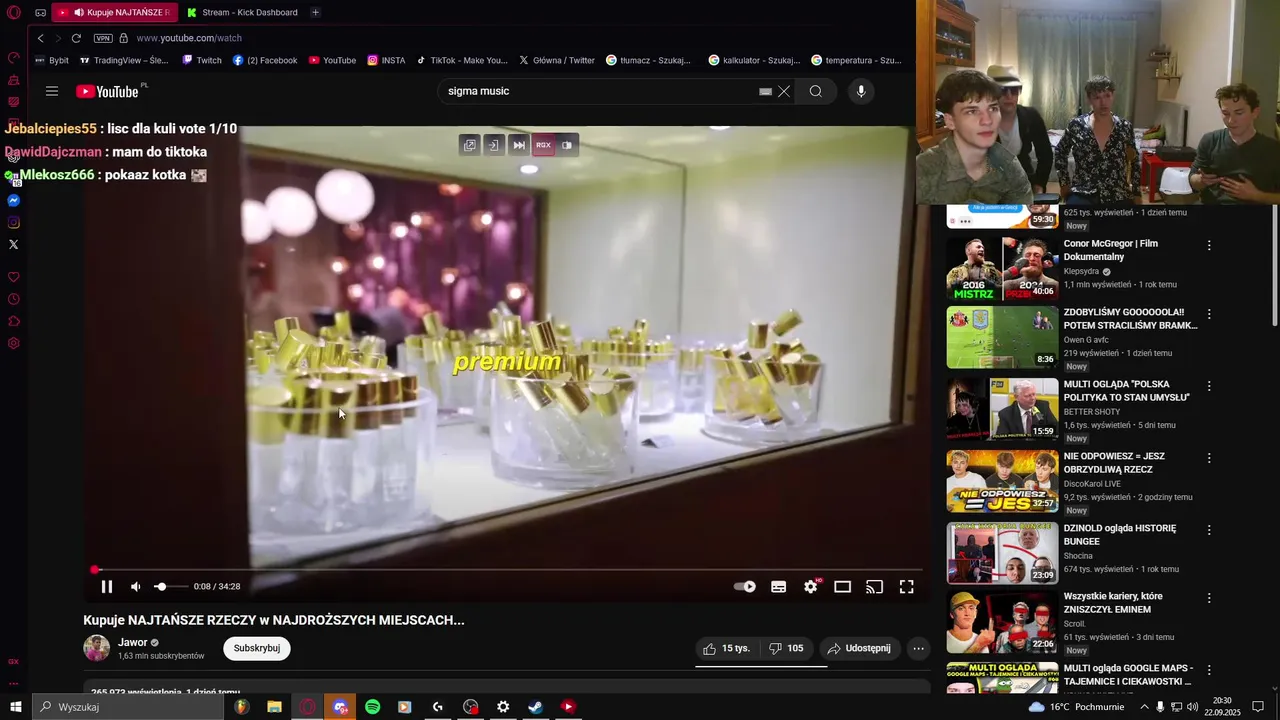Open options for DZINOLD ogląda HISTORIĘ BUNGEE
Viewport: 1280px width, 720px height.
(1209, 529)
